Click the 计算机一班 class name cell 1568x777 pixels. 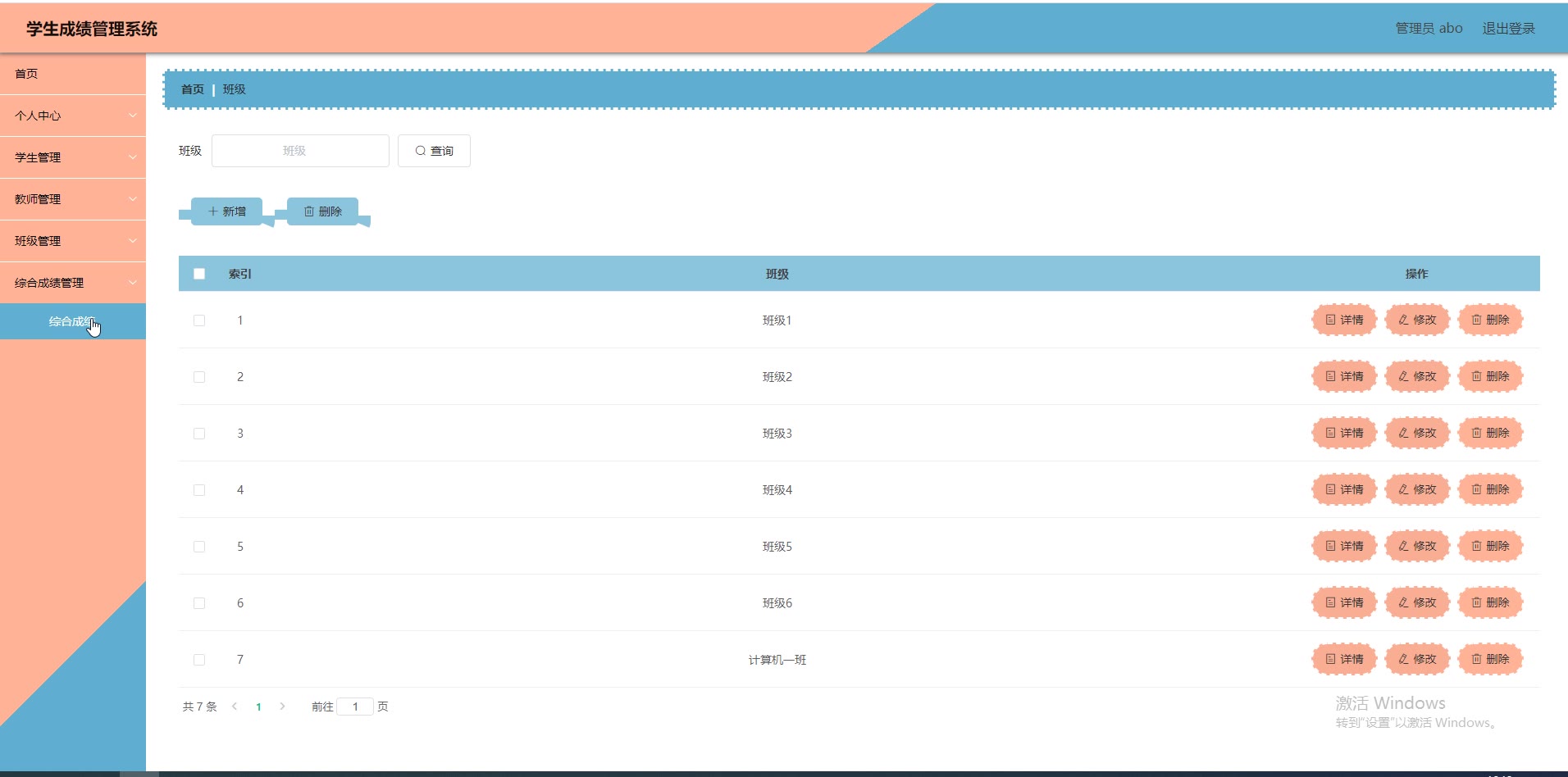(777, 660)
